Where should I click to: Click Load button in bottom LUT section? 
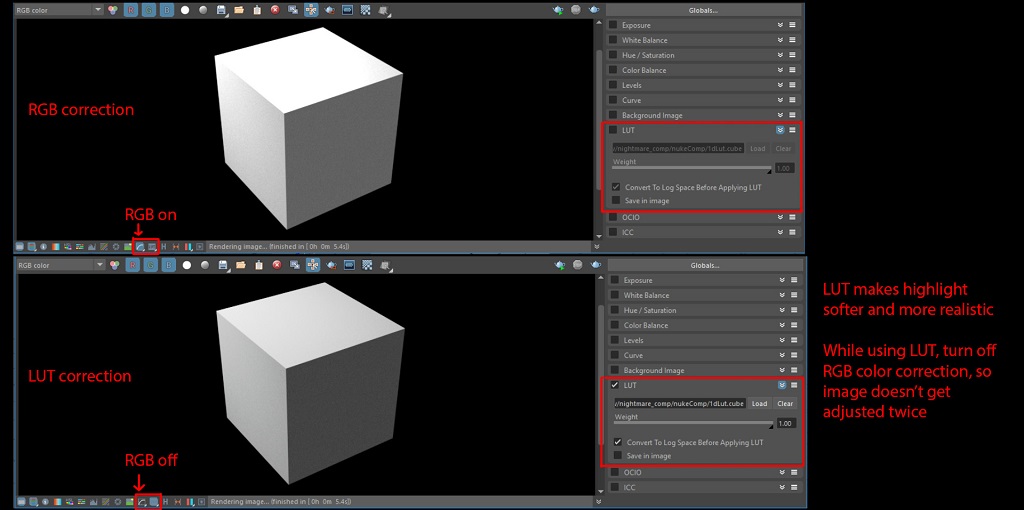(759, 404)
